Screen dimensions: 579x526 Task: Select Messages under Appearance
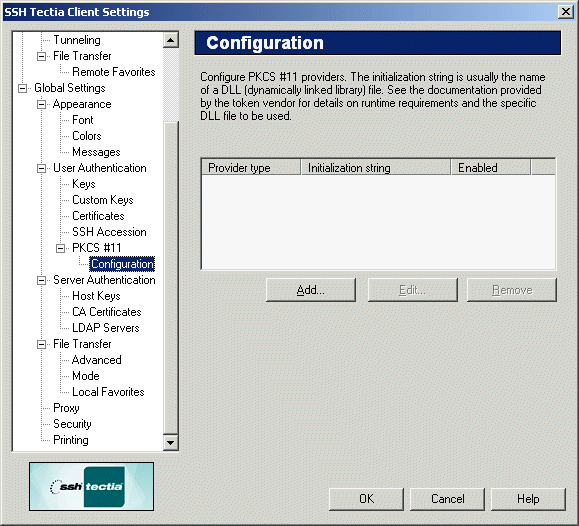coord(96,152)
